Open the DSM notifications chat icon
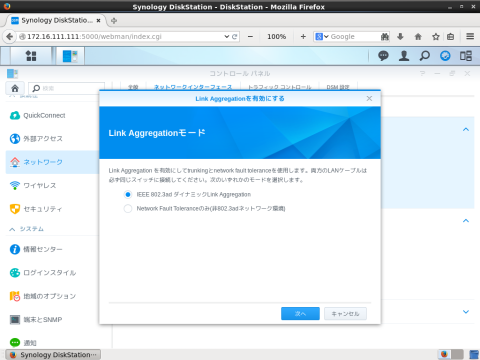 coord(383,56)
